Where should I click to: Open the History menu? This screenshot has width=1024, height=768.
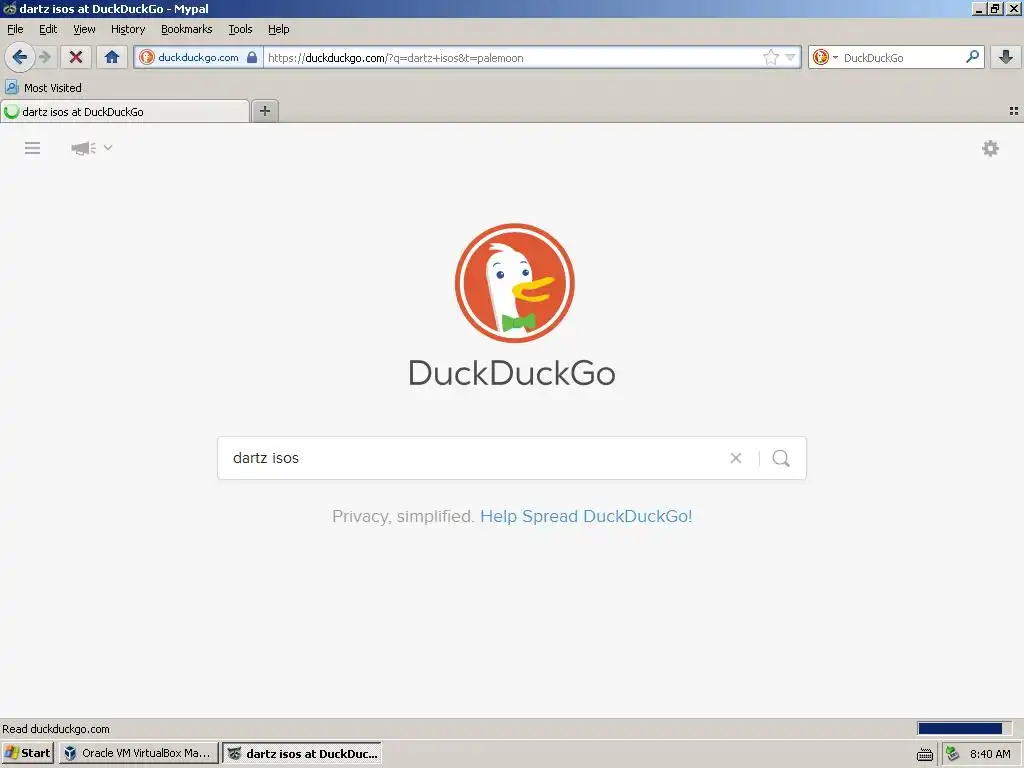click(x=128, y=29)
